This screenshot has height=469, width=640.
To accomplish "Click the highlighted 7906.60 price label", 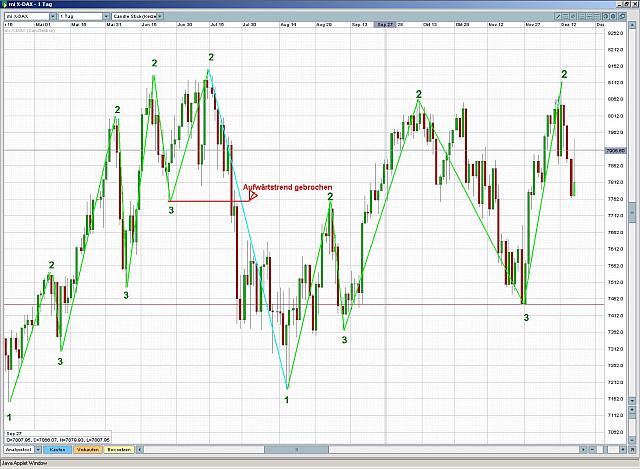I will 614,150.
